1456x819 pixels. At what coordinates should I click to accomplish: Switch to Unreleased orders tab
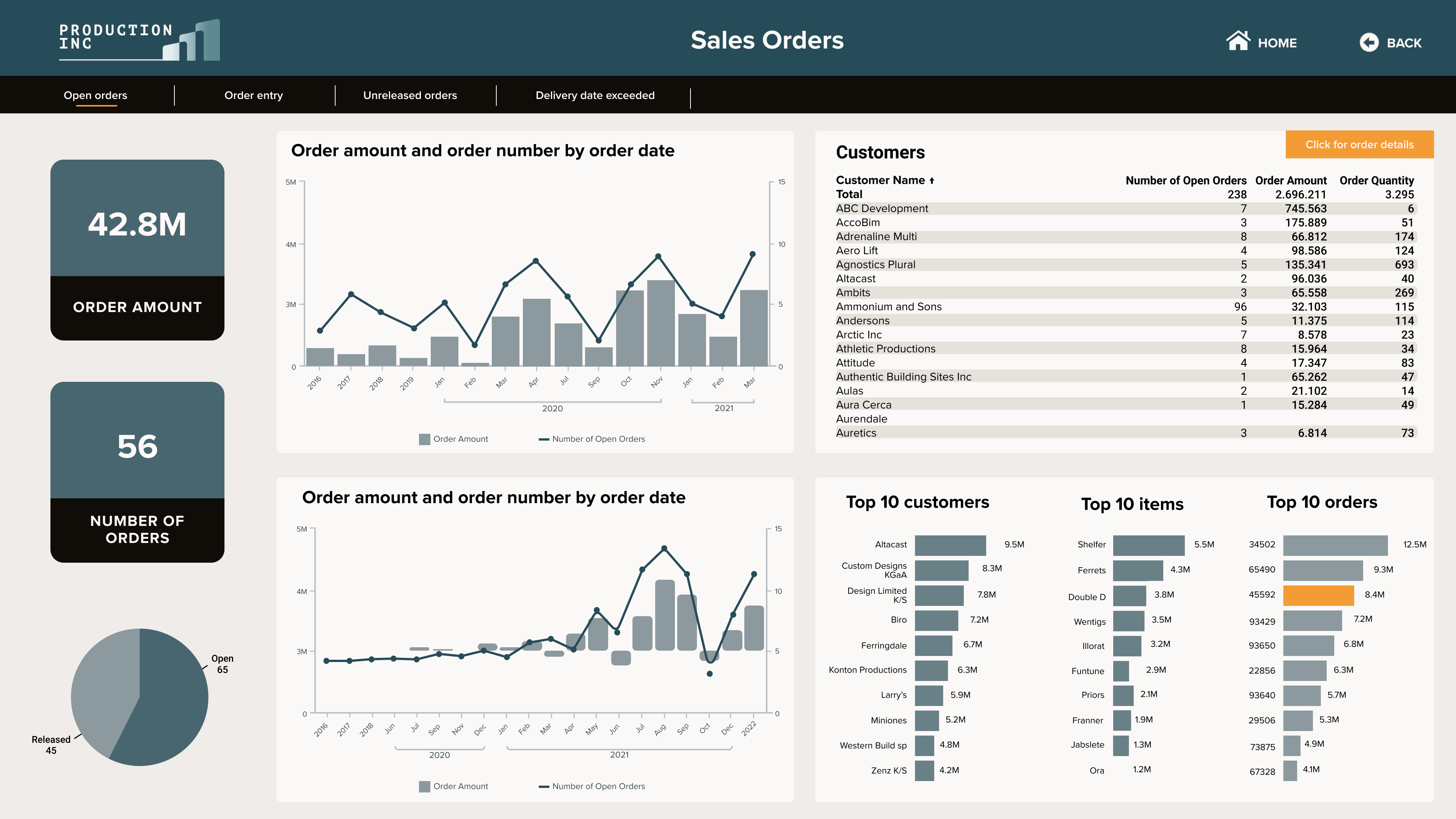(410, 96)
